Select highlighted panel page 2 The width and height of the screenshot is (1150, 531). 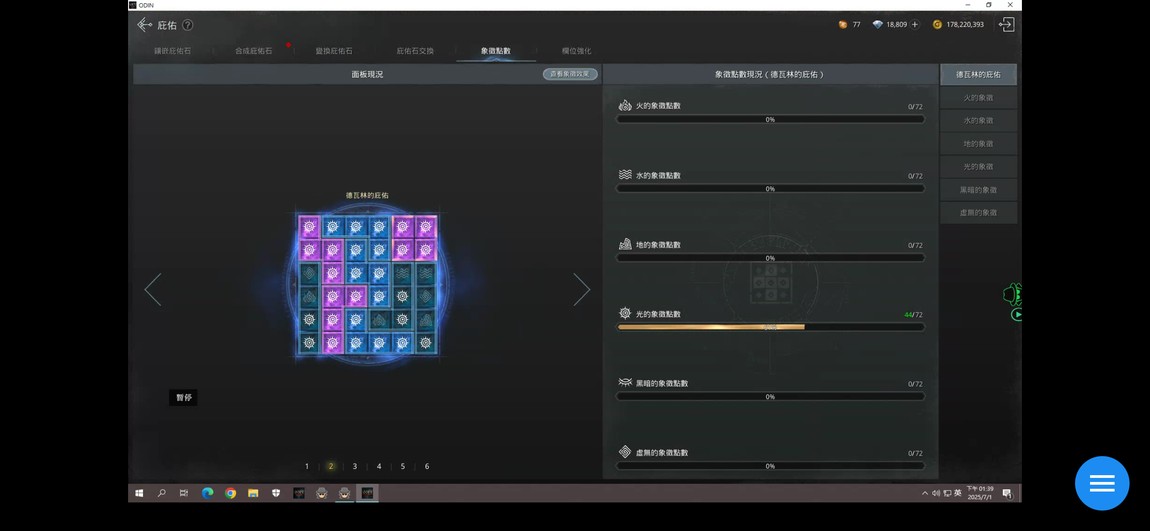click(x=331, y=466)
